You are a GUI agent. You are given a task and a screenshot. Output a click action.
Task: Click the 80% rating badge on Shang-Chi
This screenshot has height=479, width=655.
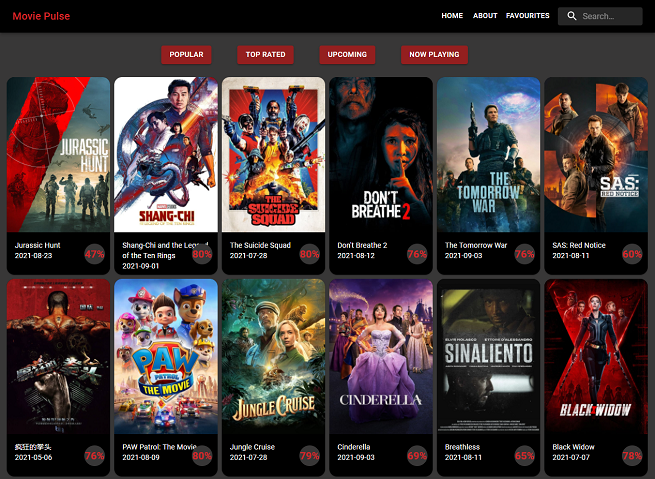pos(202,254)
